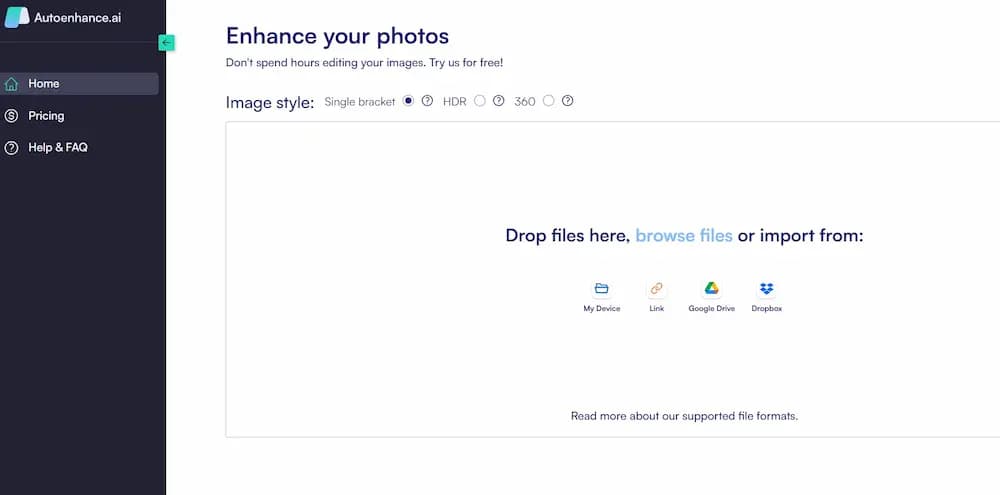The height and width of the screenshot is (495, 1000).
Task: Open the Pricing menu item
Action: [46, 116]
